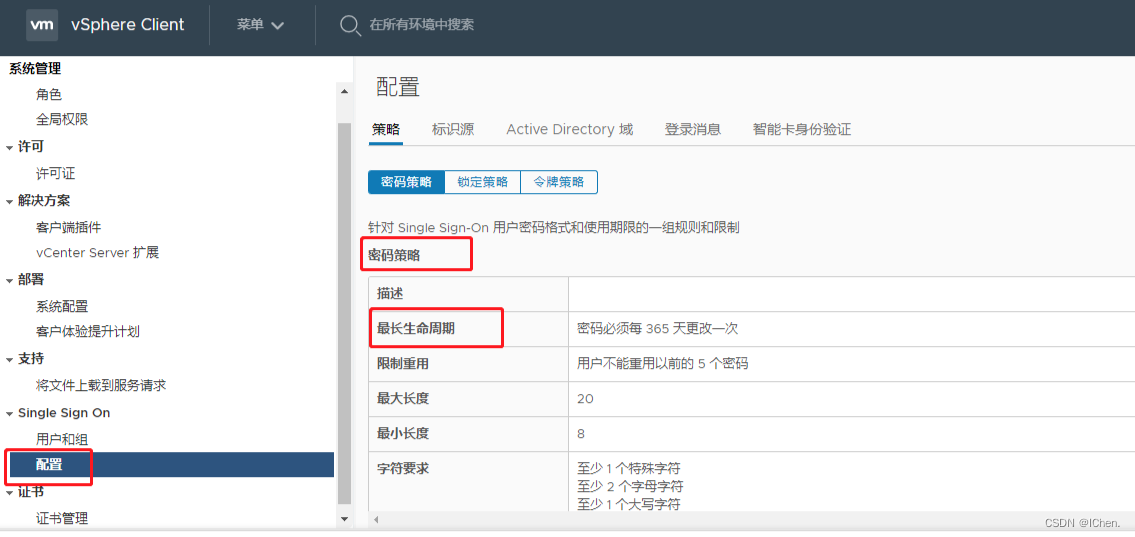1135x537 pixels.
Task: Click 用户不能重用以前的 5 个密码 value
Action: 662,364
